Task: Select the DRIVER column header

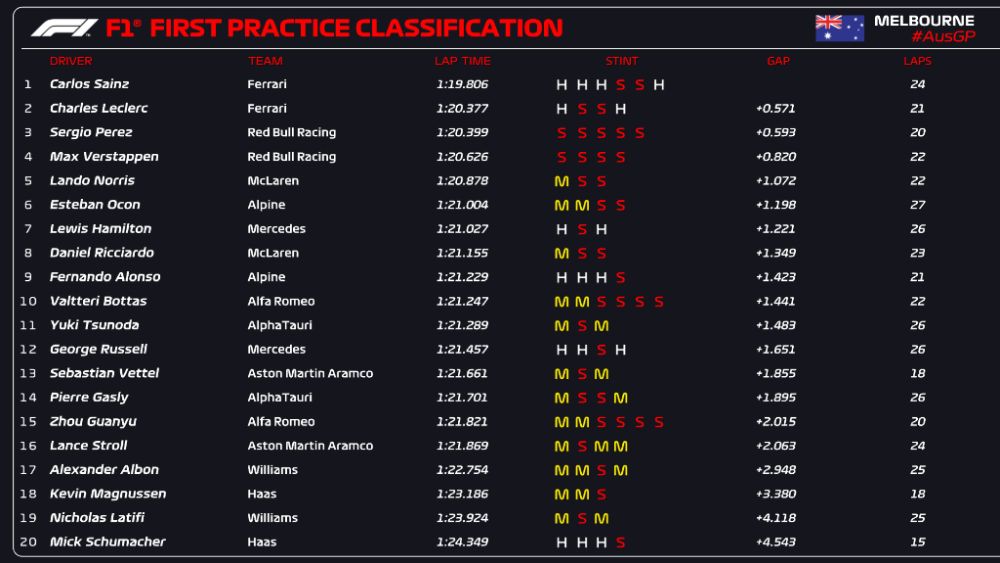Action: coord(71,61)
